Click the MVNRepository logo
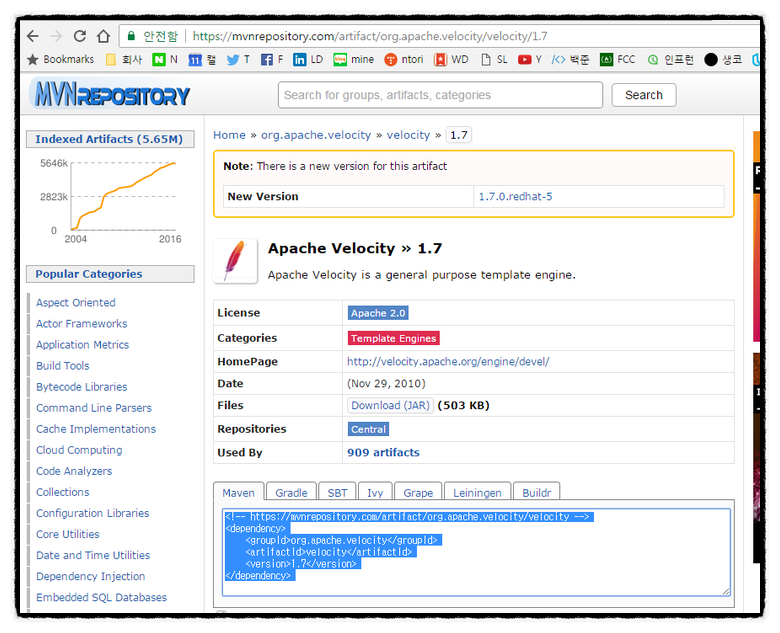The height and width of the screenshot is (633, 780). point(109,94)
